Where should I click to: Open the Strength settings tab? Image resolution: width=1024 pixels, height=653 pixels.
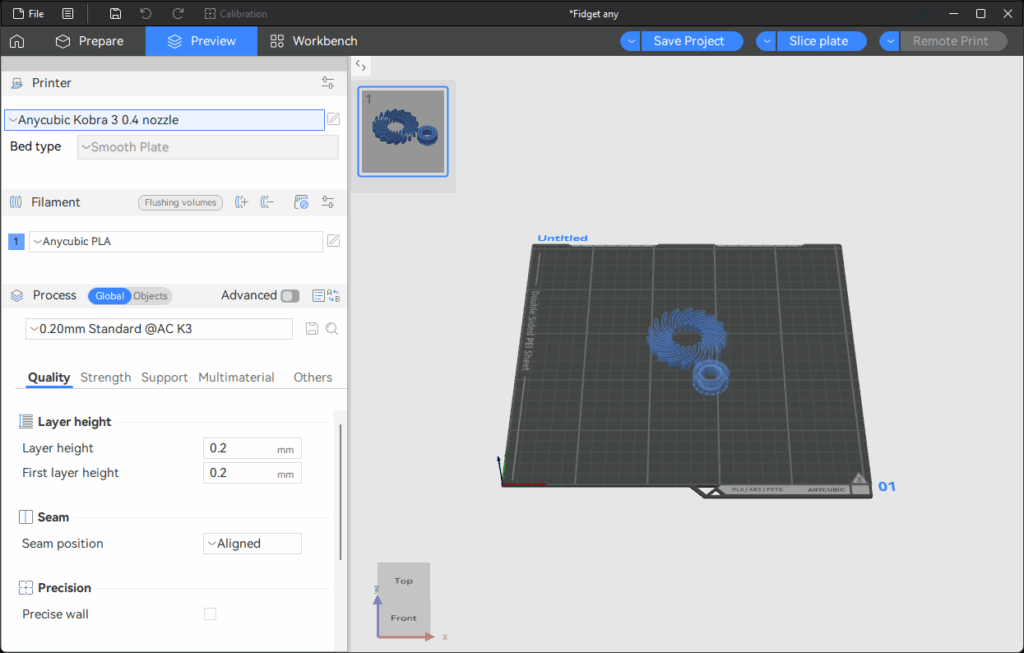[105, 377]
